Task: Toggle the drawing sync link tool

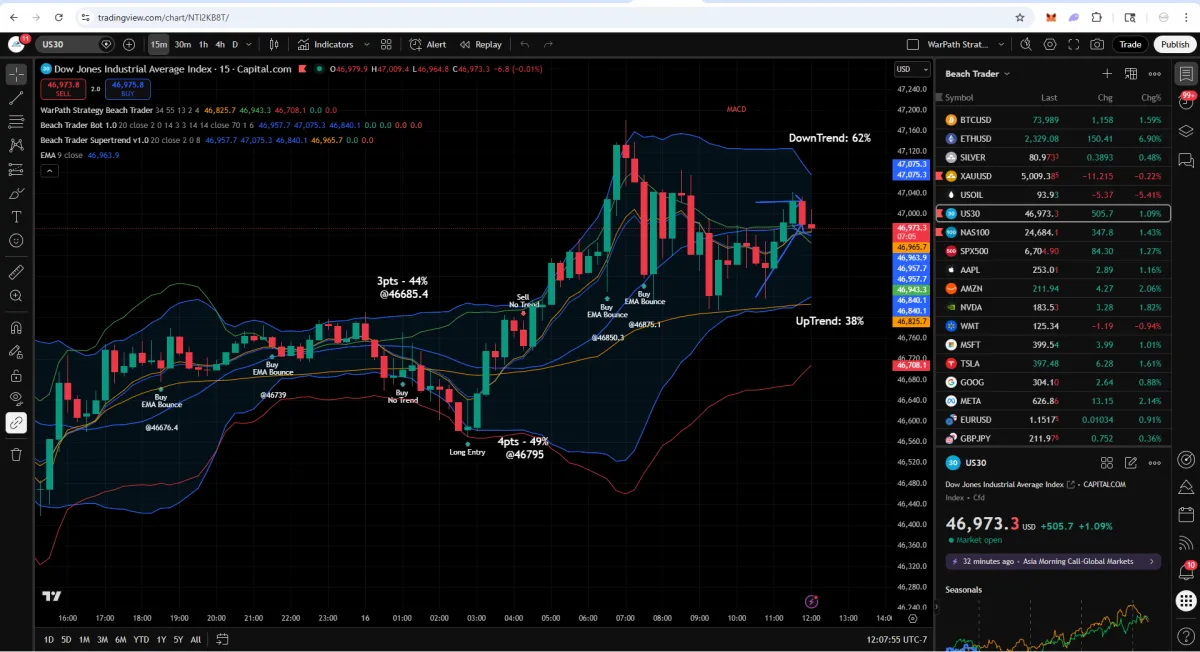Action: point(16,423)
